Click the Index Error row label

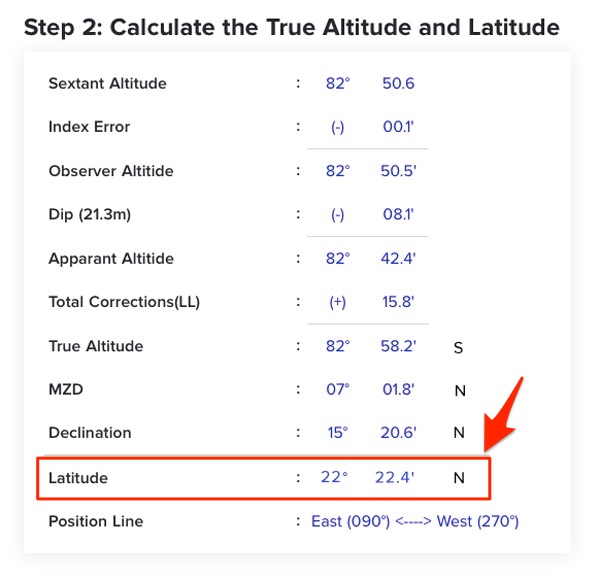[89, 127]
